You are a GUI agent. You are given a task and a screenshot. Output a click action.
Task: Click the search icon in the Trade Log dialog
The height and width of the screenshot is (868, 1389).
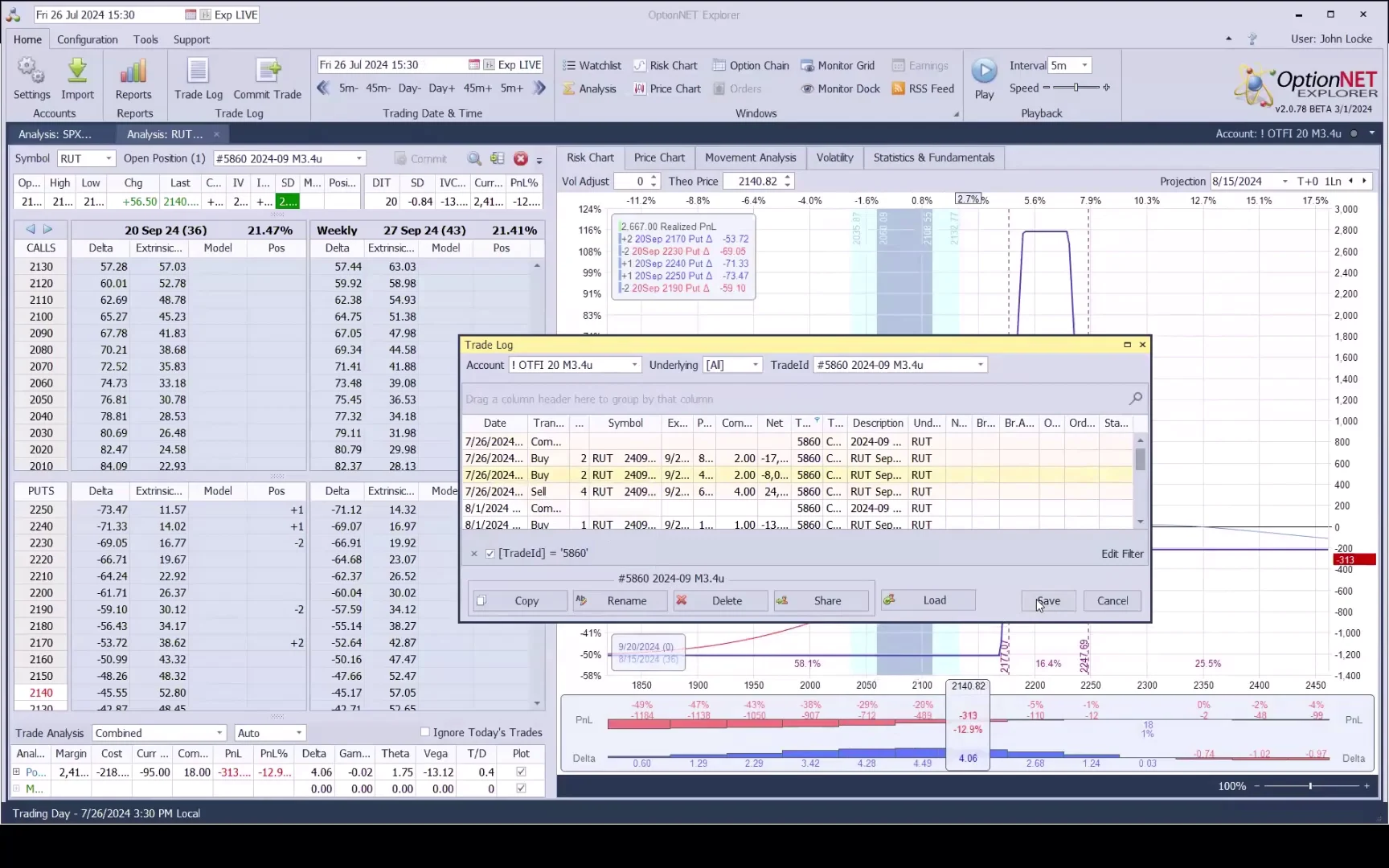coord(1135,399)
